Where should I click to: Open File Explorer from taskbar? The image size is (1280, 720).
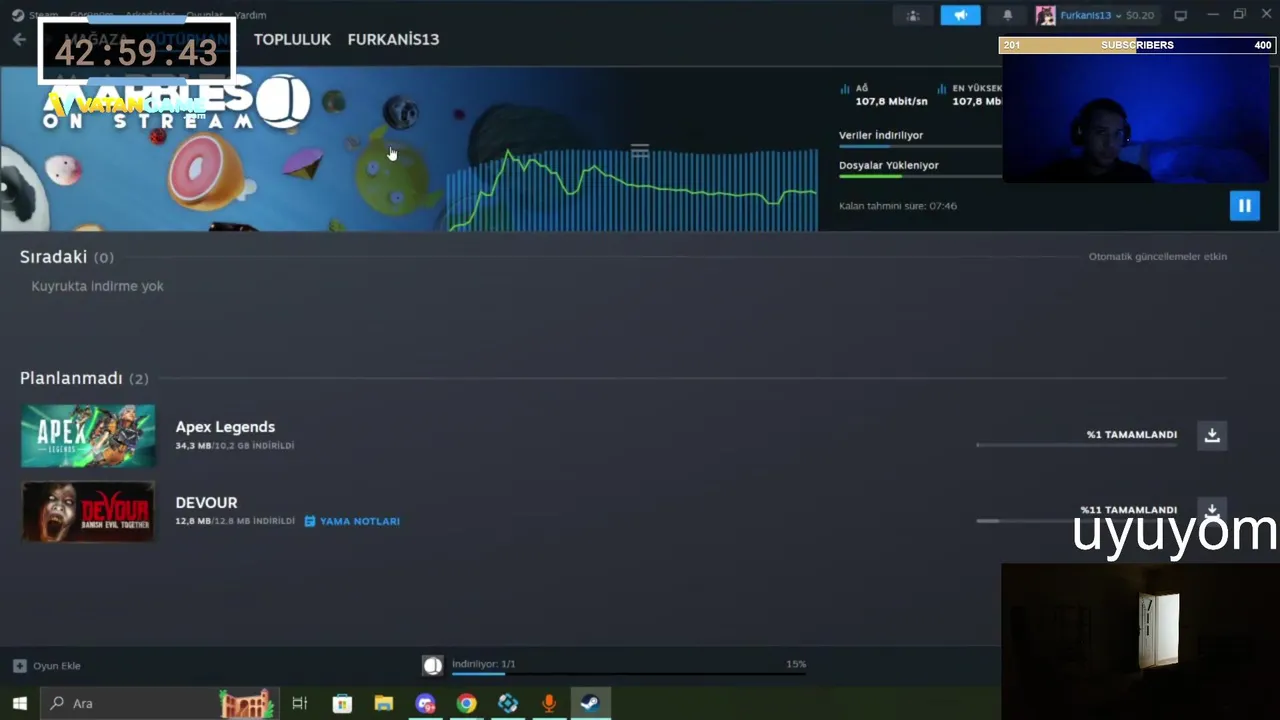coord(384,703)
